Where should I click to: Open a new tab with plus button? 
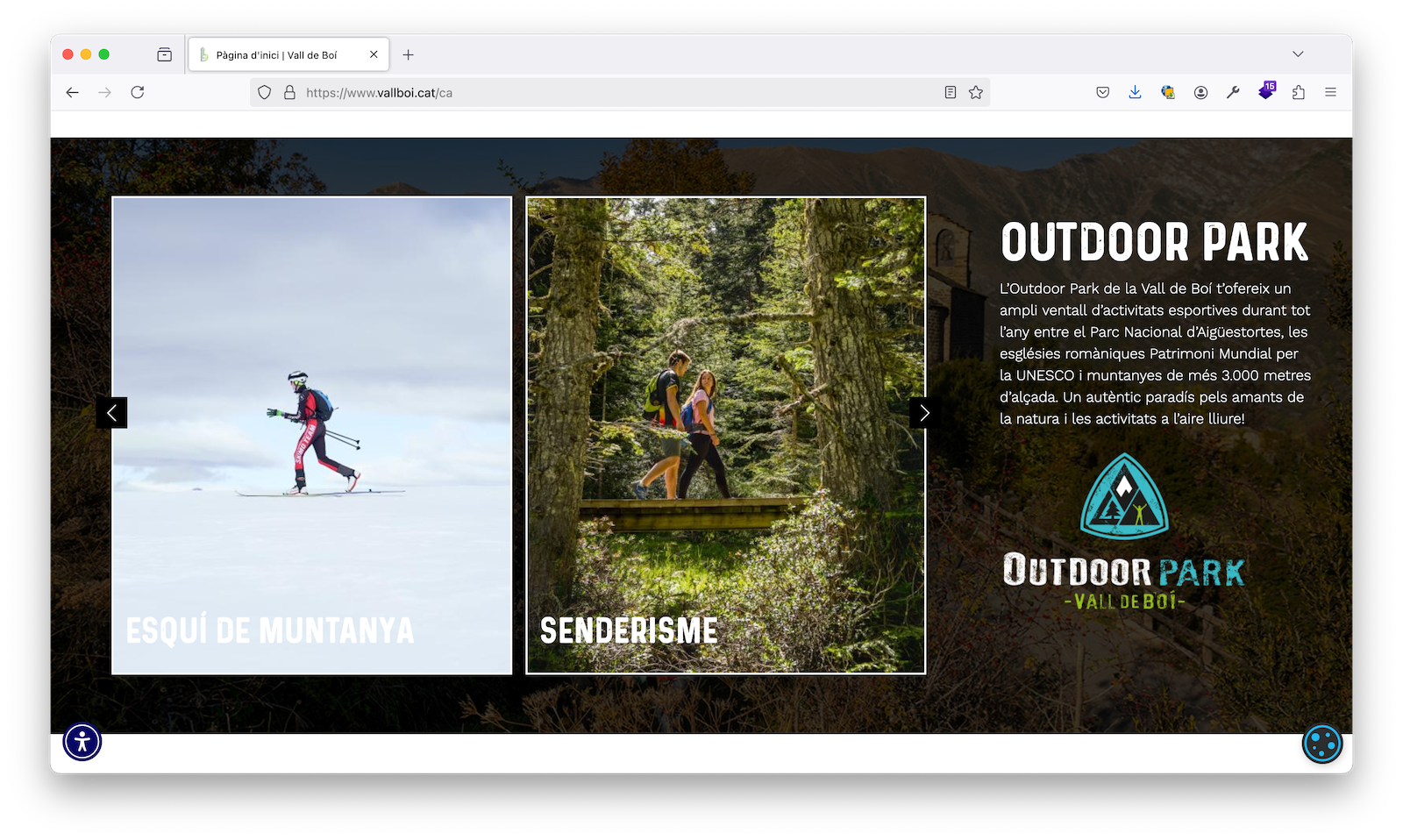tap(409, 55)
